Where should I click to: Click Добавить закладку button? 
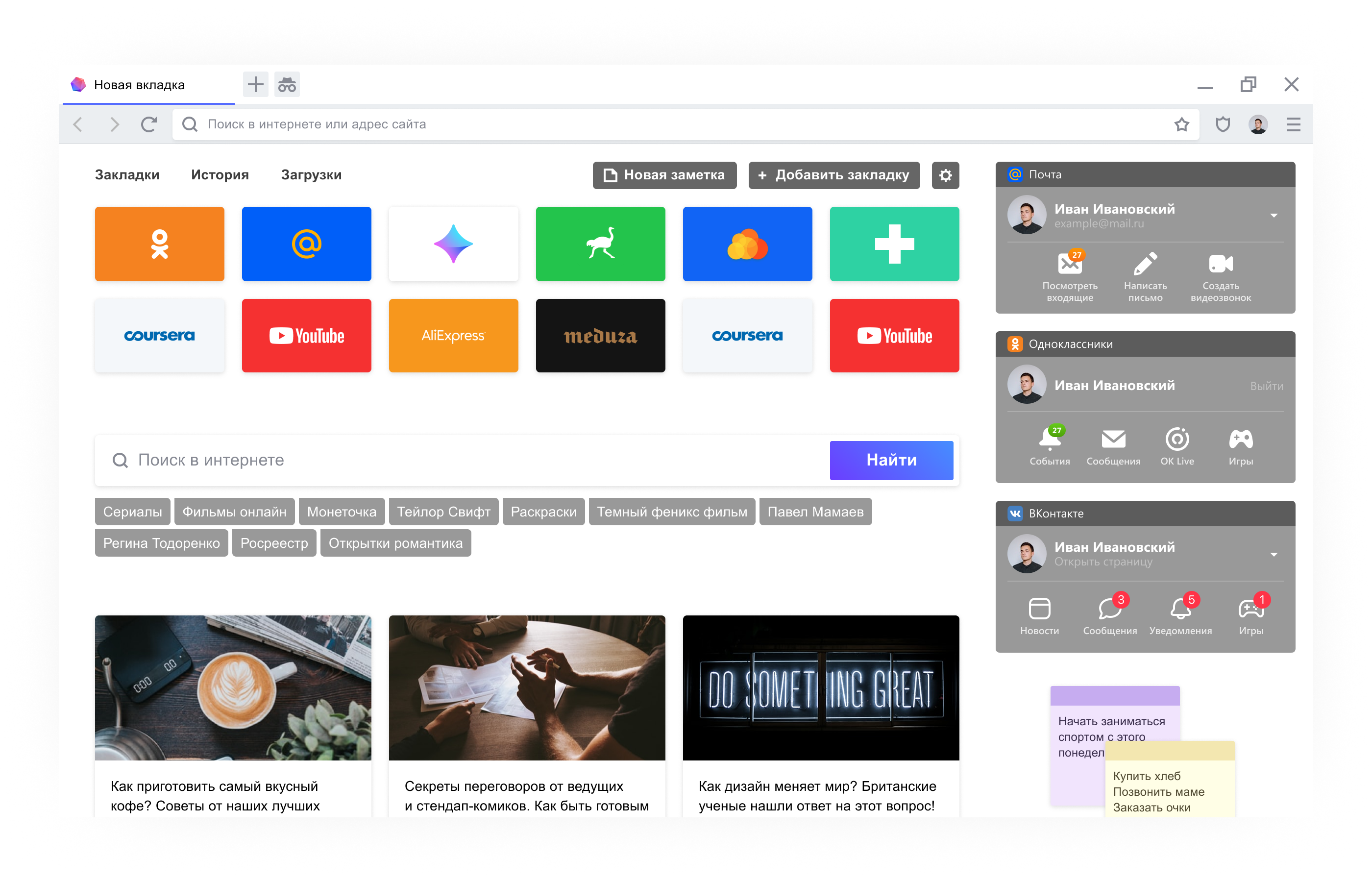pyautogui.click(x=834, y=175)
